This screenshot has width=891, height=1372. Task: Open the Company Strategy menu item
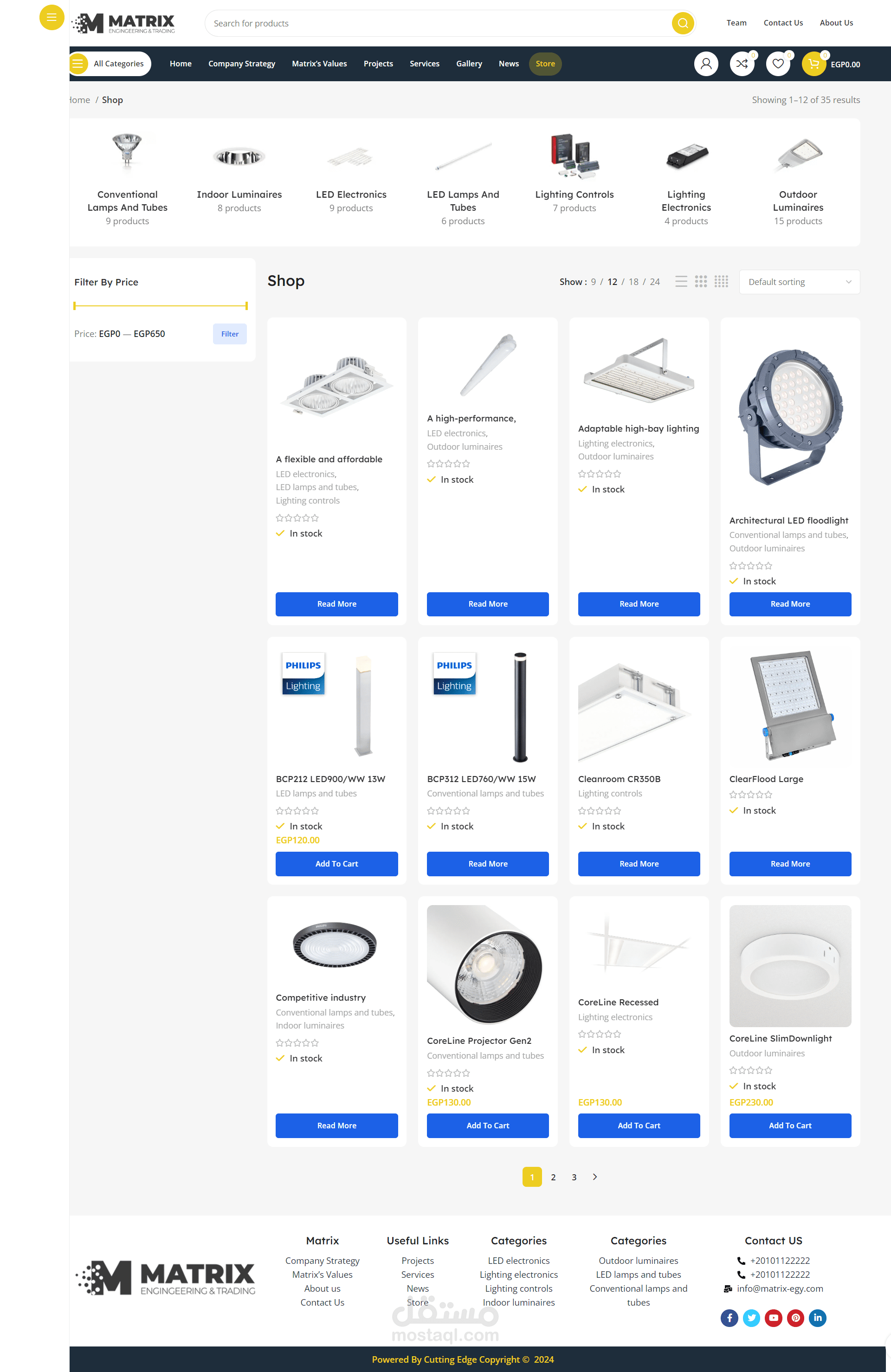(241, 64)
